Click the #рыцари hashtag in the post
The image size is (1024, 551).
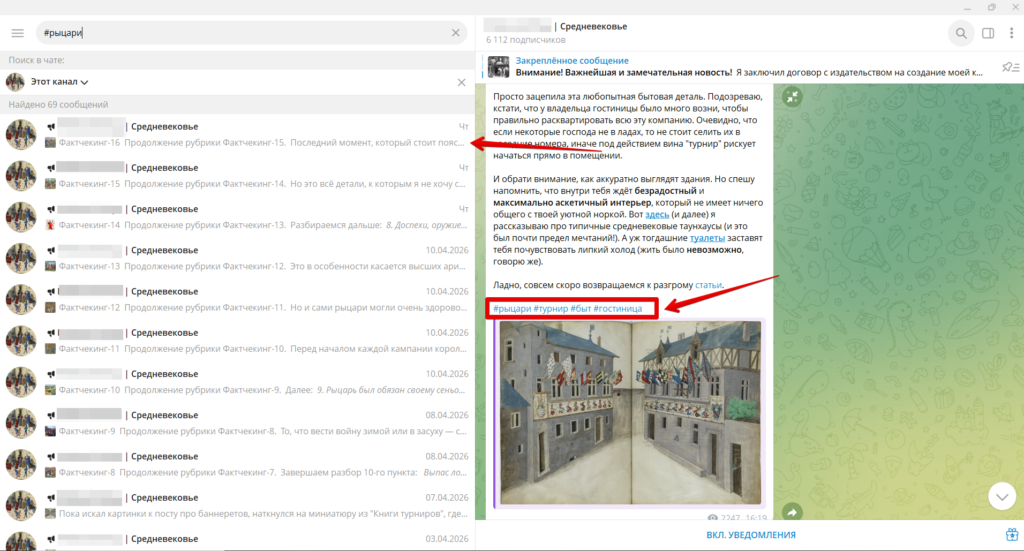pos(512,309)
